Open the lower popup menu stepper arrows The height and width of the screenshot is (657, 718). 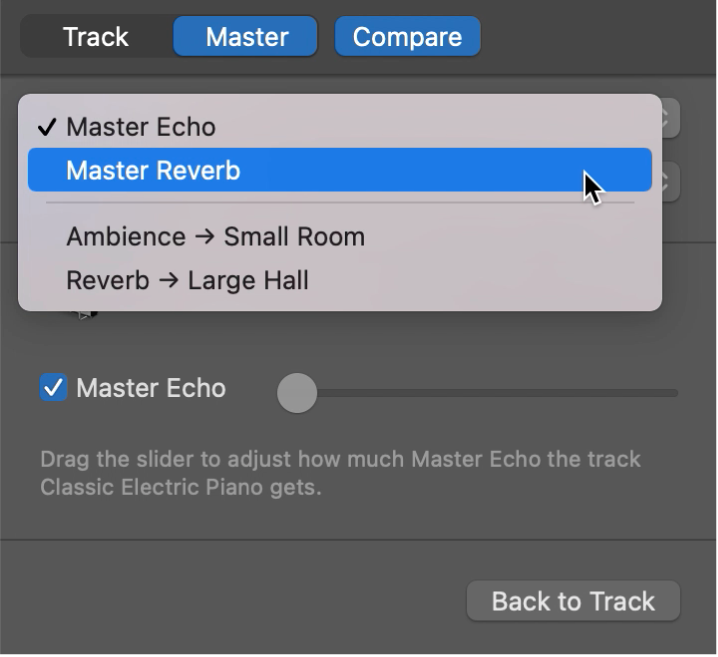(x=669, y=182)
